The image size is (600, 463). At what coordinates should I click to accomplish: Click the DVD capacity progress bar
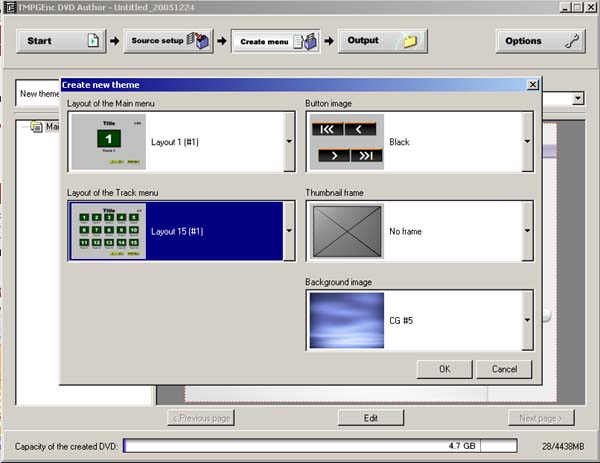[x=321, y=446]
